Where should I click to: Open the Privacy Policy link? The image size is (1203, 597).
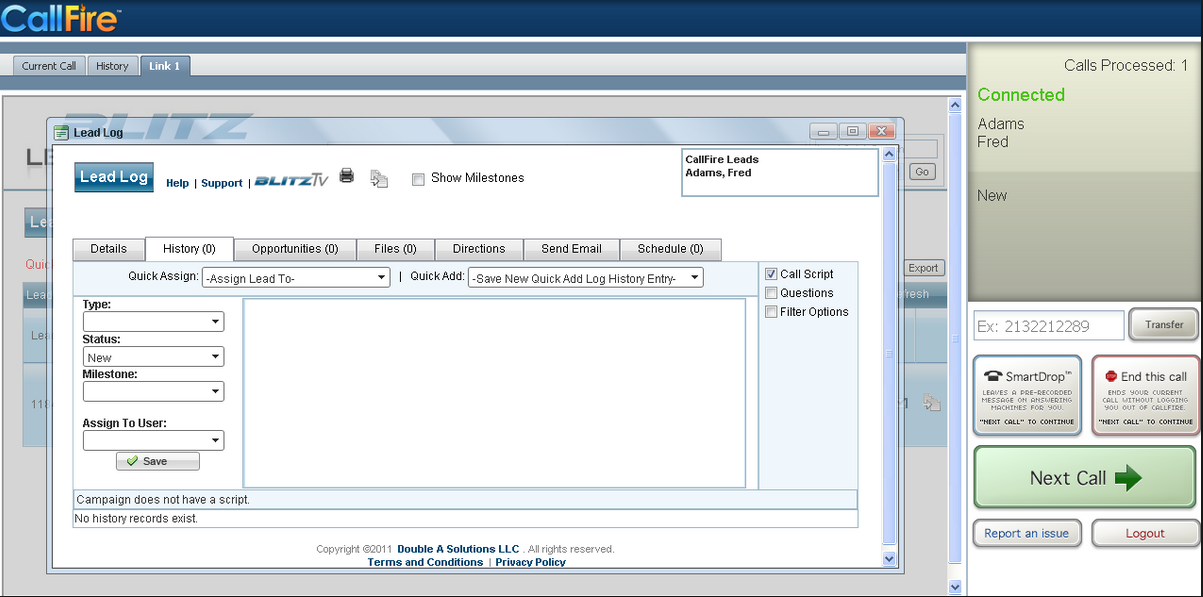[530, 562]
